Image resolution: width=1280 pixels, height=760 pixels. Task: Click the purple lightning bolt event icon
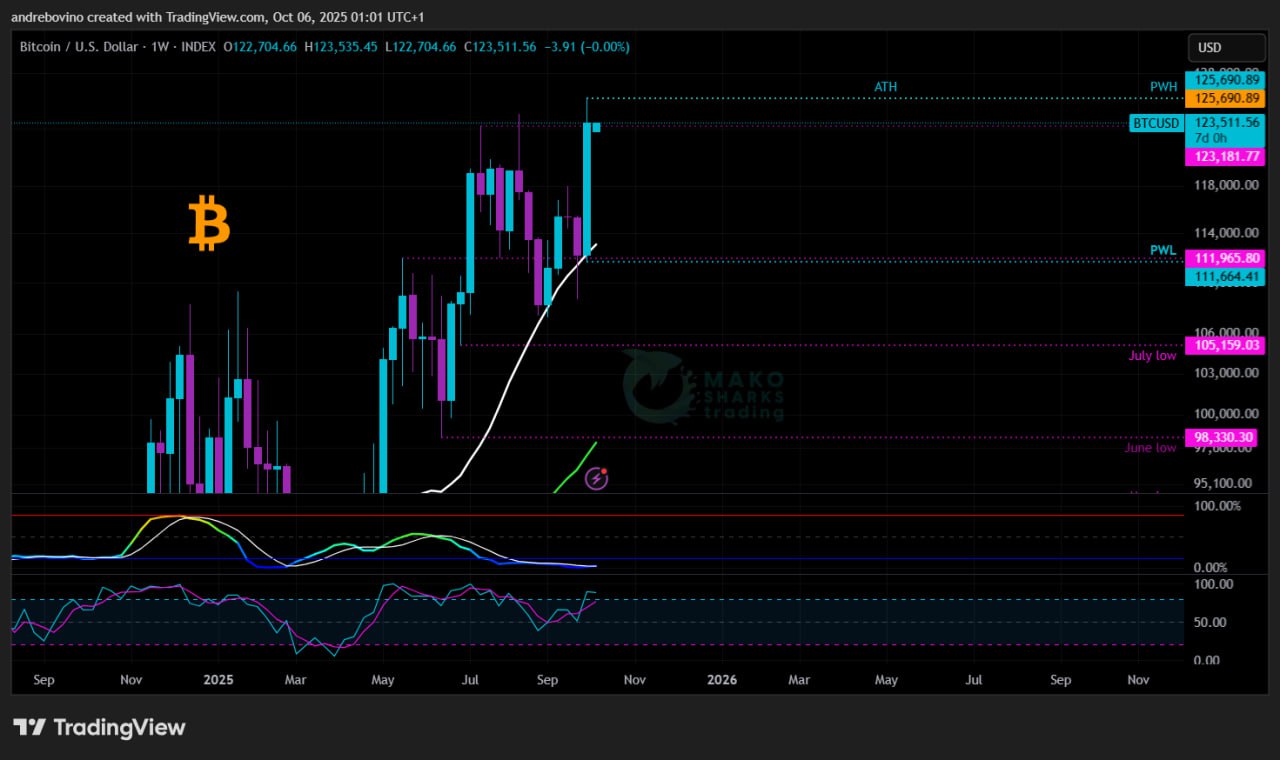pyautogui.click(x=597, y=479)
